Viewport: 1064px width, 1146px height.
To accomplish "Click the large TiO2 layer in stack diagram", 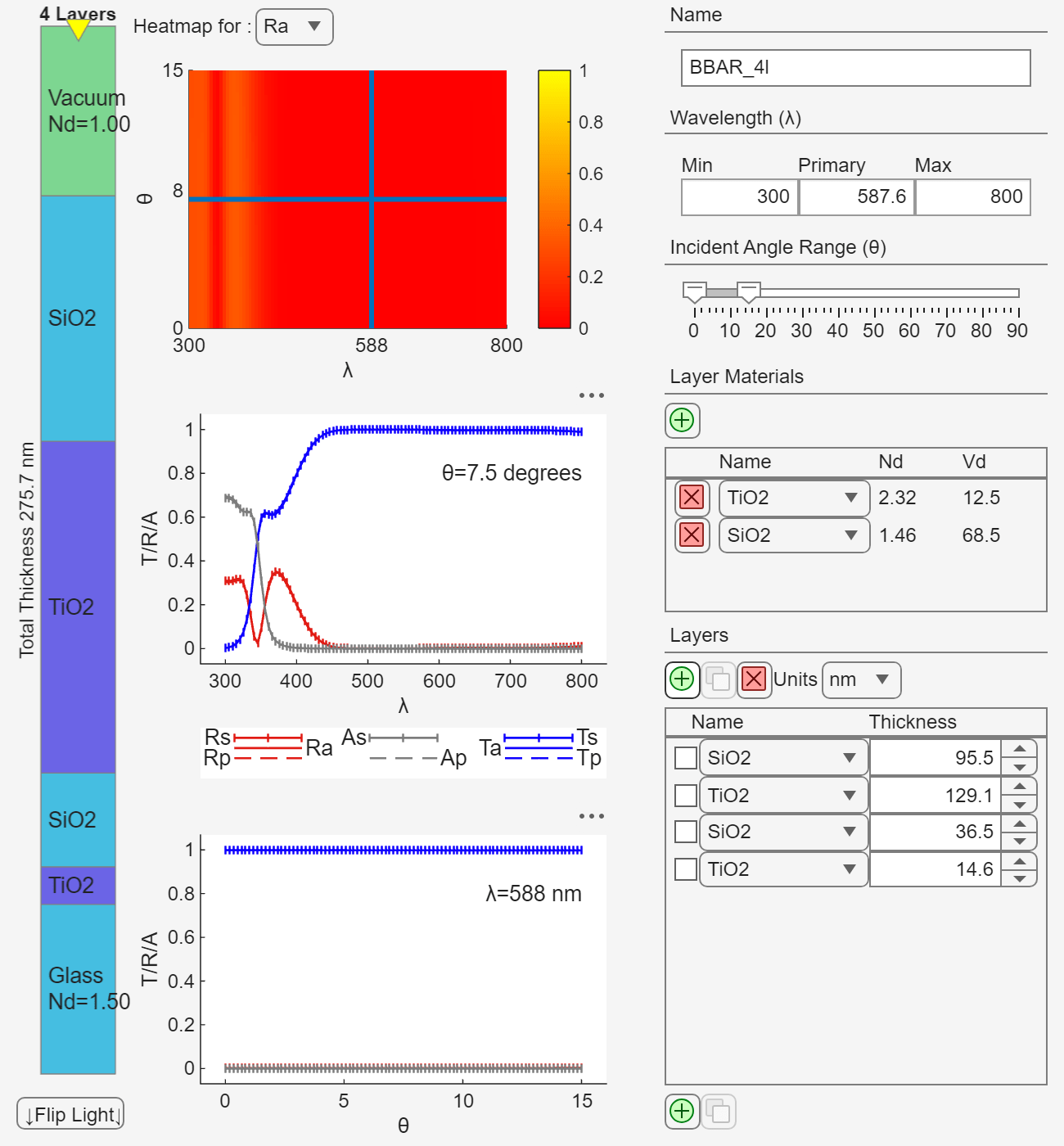I will [78, 607].
